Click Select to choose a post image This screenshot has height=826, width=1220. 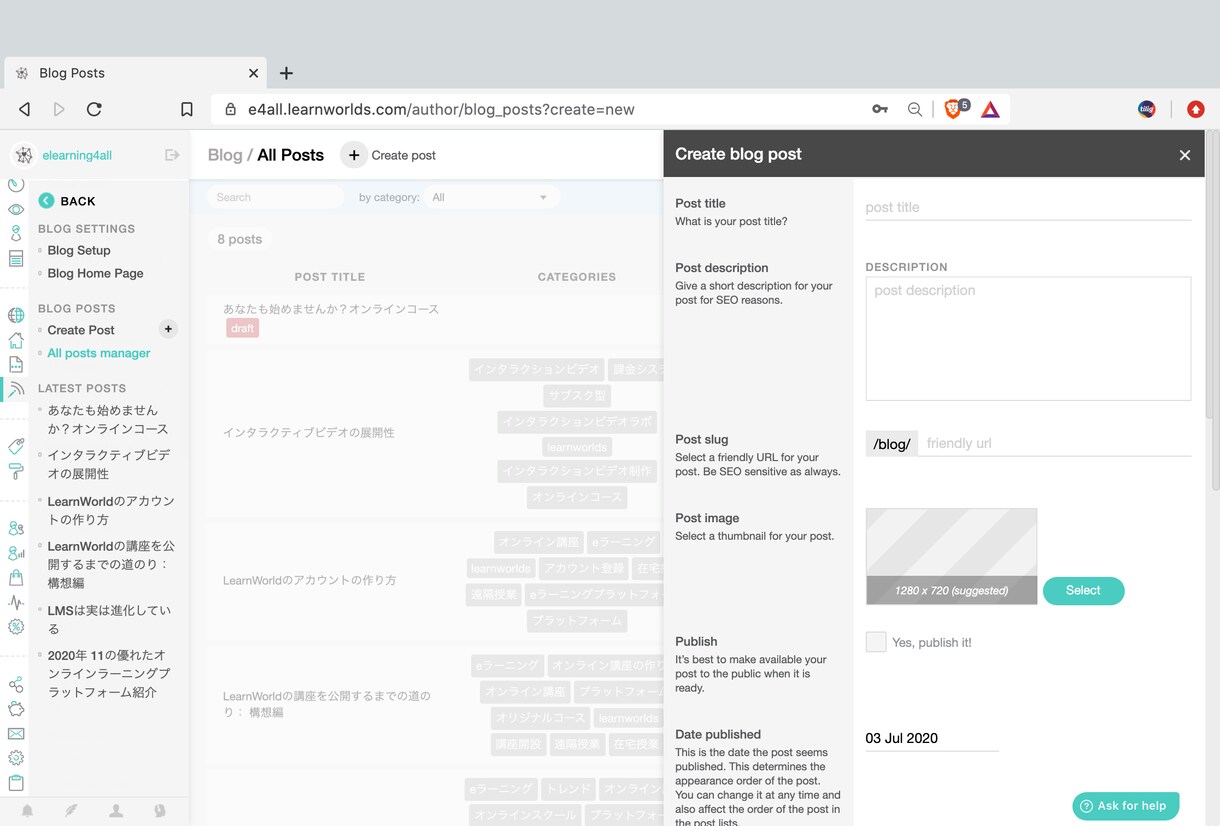click(x=1083, y=591)
